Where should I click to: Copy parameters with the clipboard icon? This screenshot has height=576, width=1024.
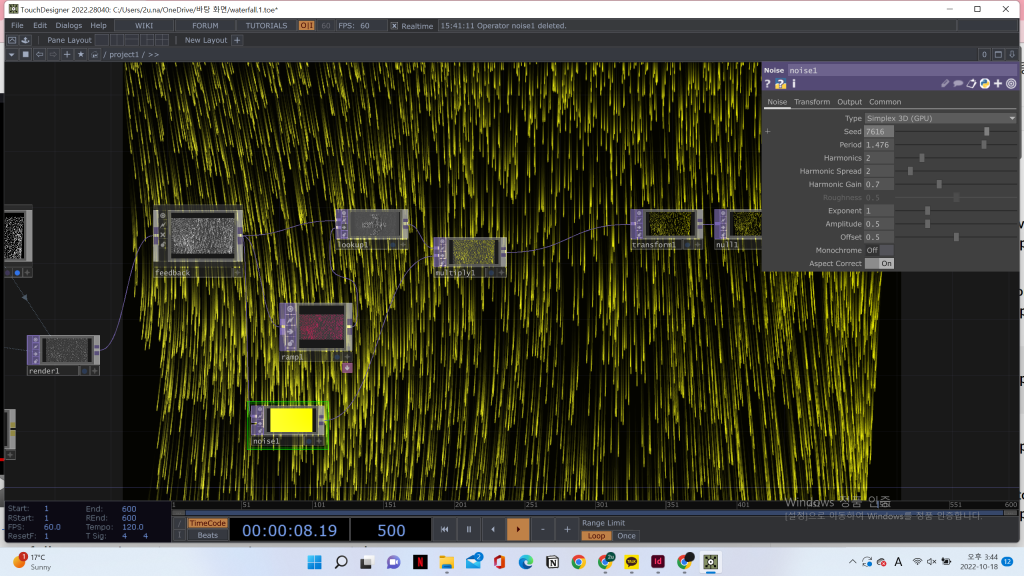point(972,84)
